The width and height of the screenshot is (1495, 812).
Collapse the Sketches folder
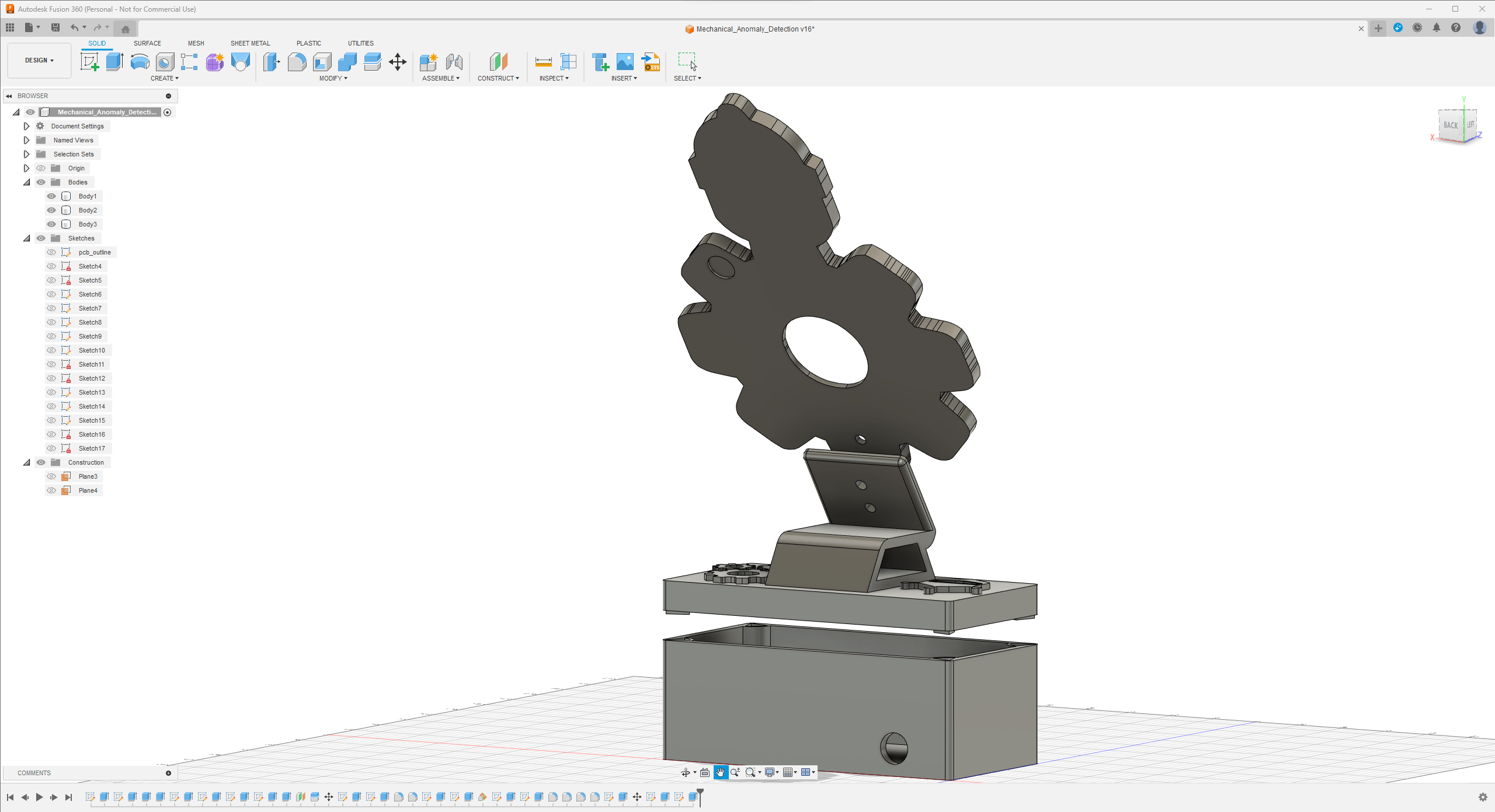pyautogui.click(x=26, y=238)
